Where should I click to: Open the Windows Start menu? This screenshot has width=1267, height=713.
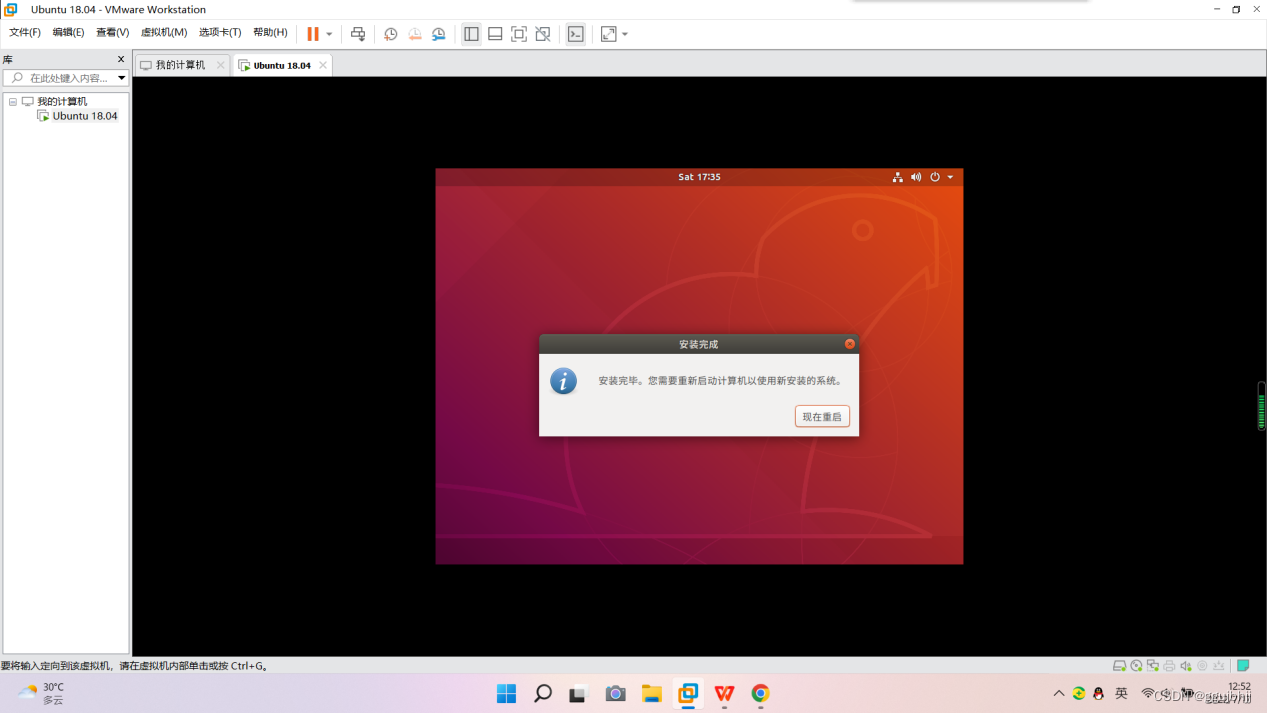click(507, 693)
